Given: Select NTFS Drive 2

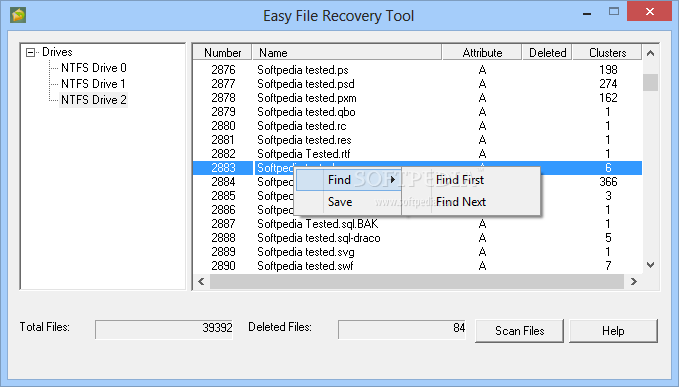Looking at the screenshot, I should [94, 100].
